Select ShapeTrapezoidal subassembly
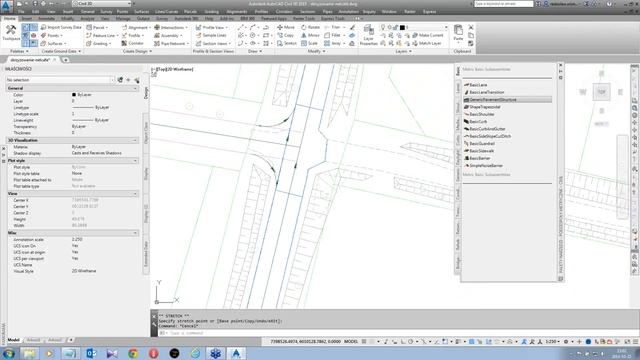Screen dimensions: 640x360 pyautogui.click(x=484, y=107)
